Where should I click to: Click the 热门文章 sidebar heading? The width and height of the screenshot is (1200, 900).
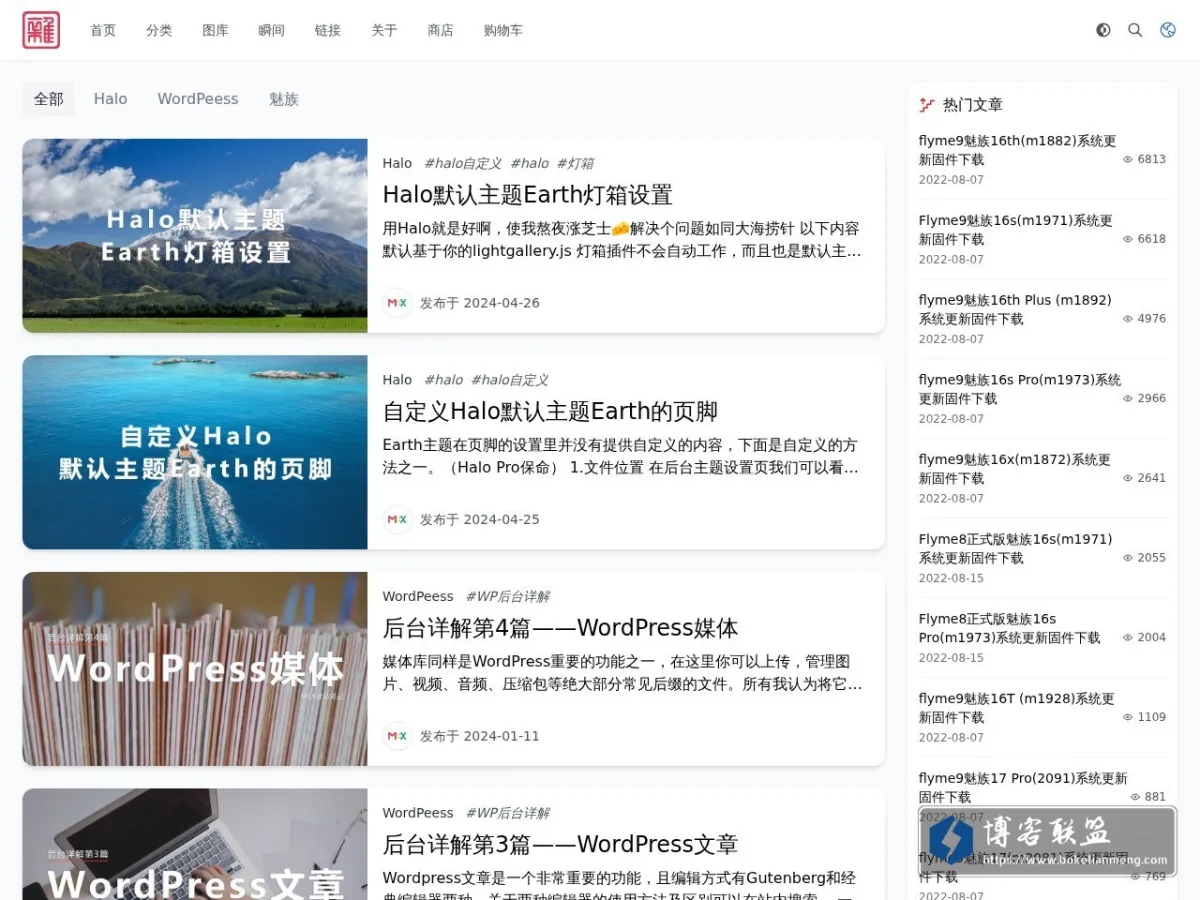point(972,104)
